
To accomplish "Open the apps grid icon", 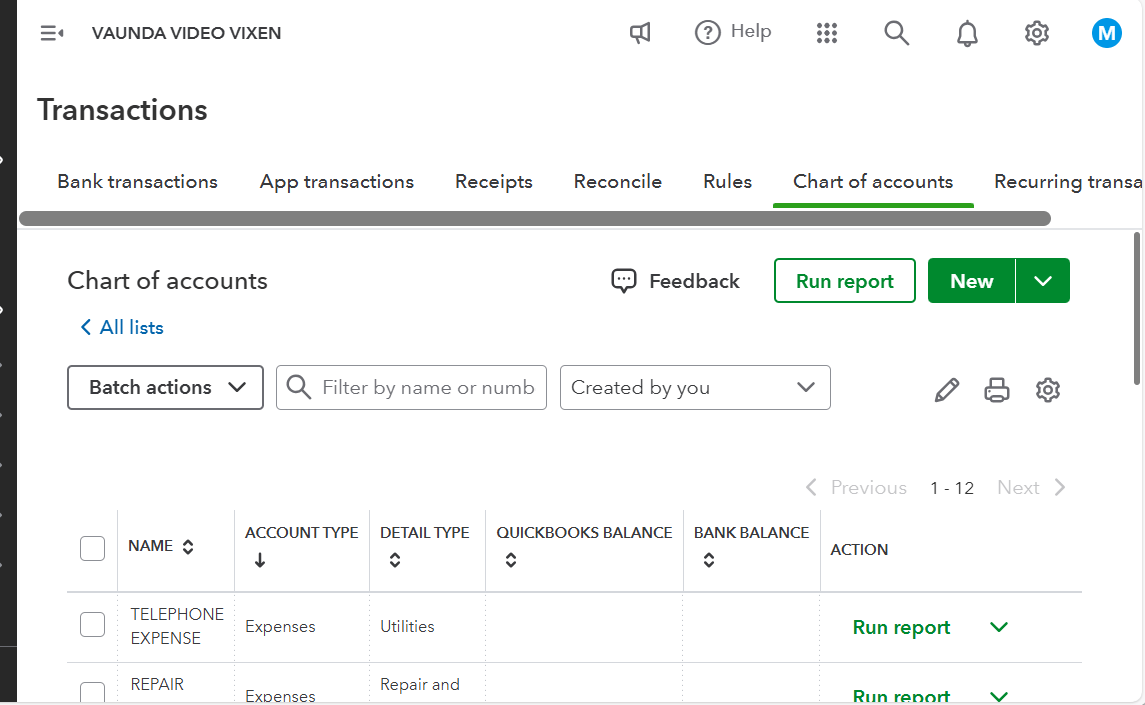I will pyautogui.click(x=827, y=33).
